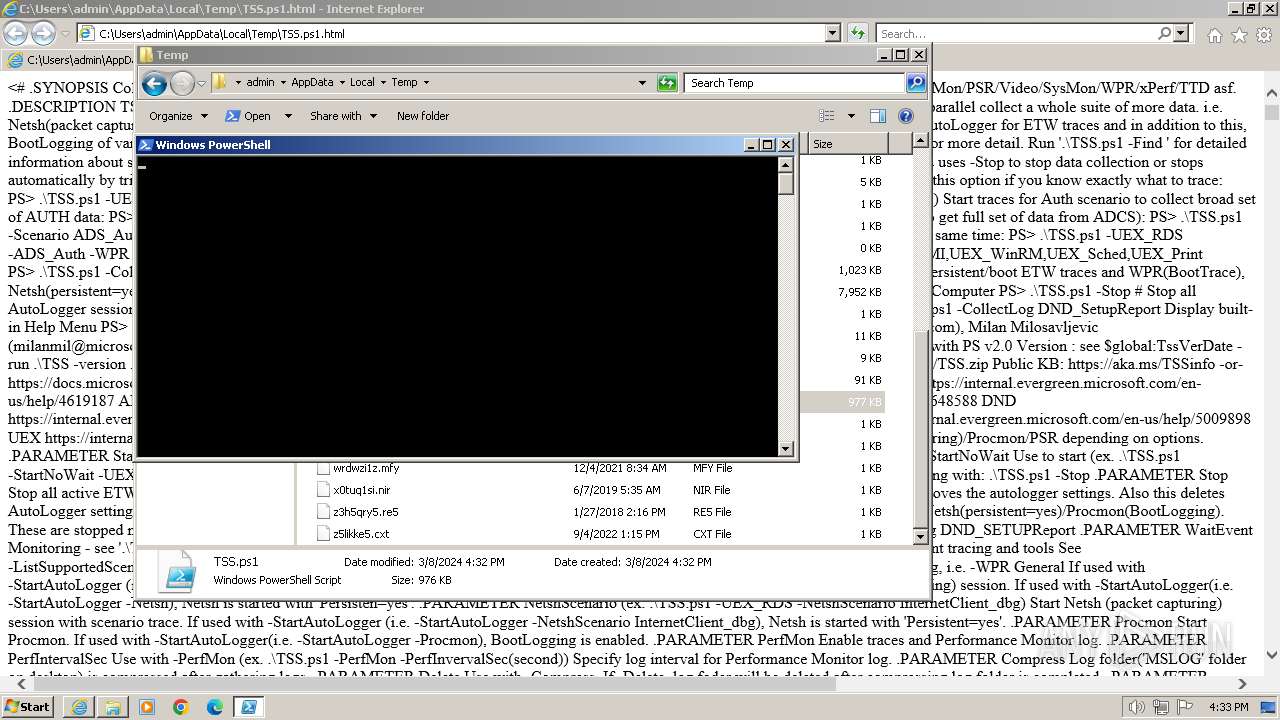Click the taskbar clock 4:33 PM

[x=1228, y=707]
